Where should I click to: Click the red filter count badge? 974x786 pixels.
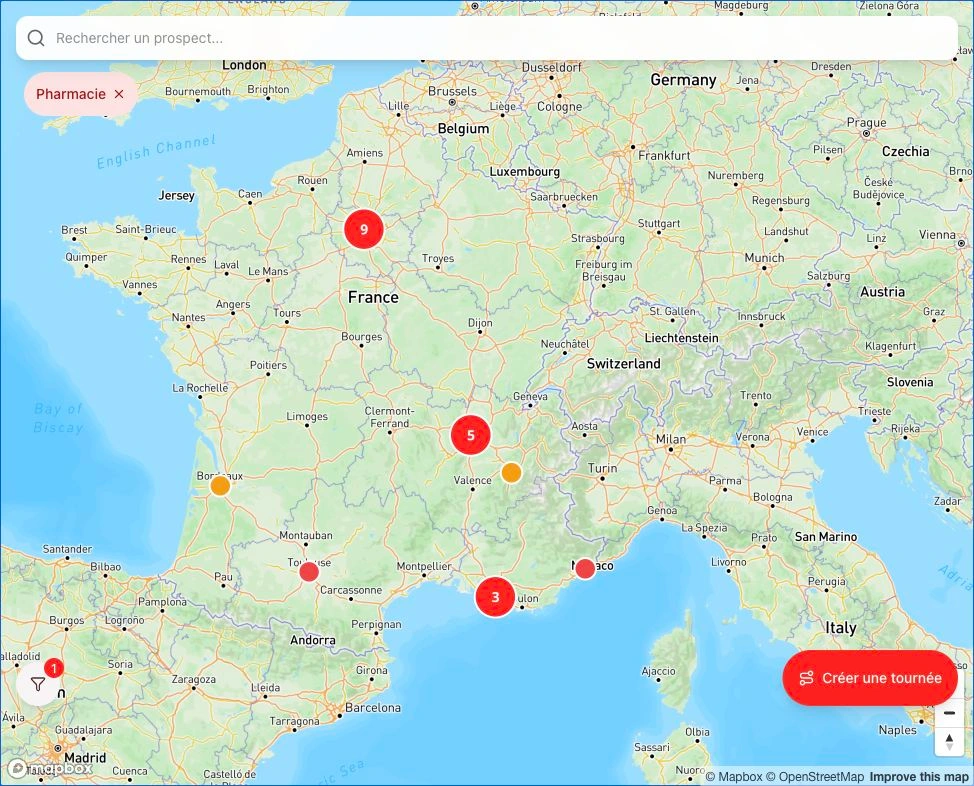54,669
